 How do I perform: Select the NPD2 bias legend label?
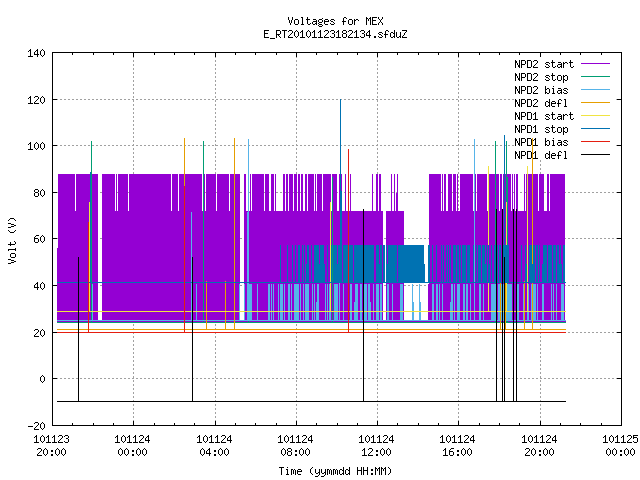coord(541,90)
